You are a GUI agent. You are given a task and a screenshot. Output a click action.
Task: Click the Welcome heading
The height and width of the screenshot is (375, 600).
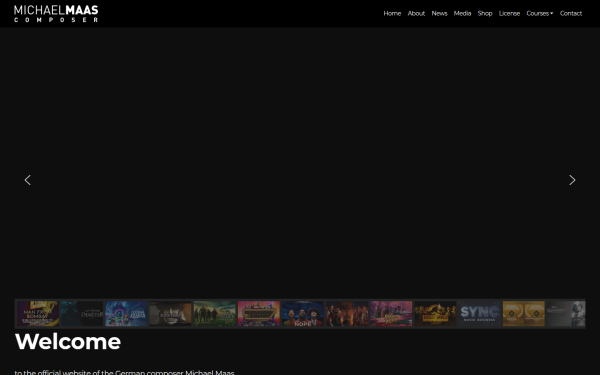point(68,341)
